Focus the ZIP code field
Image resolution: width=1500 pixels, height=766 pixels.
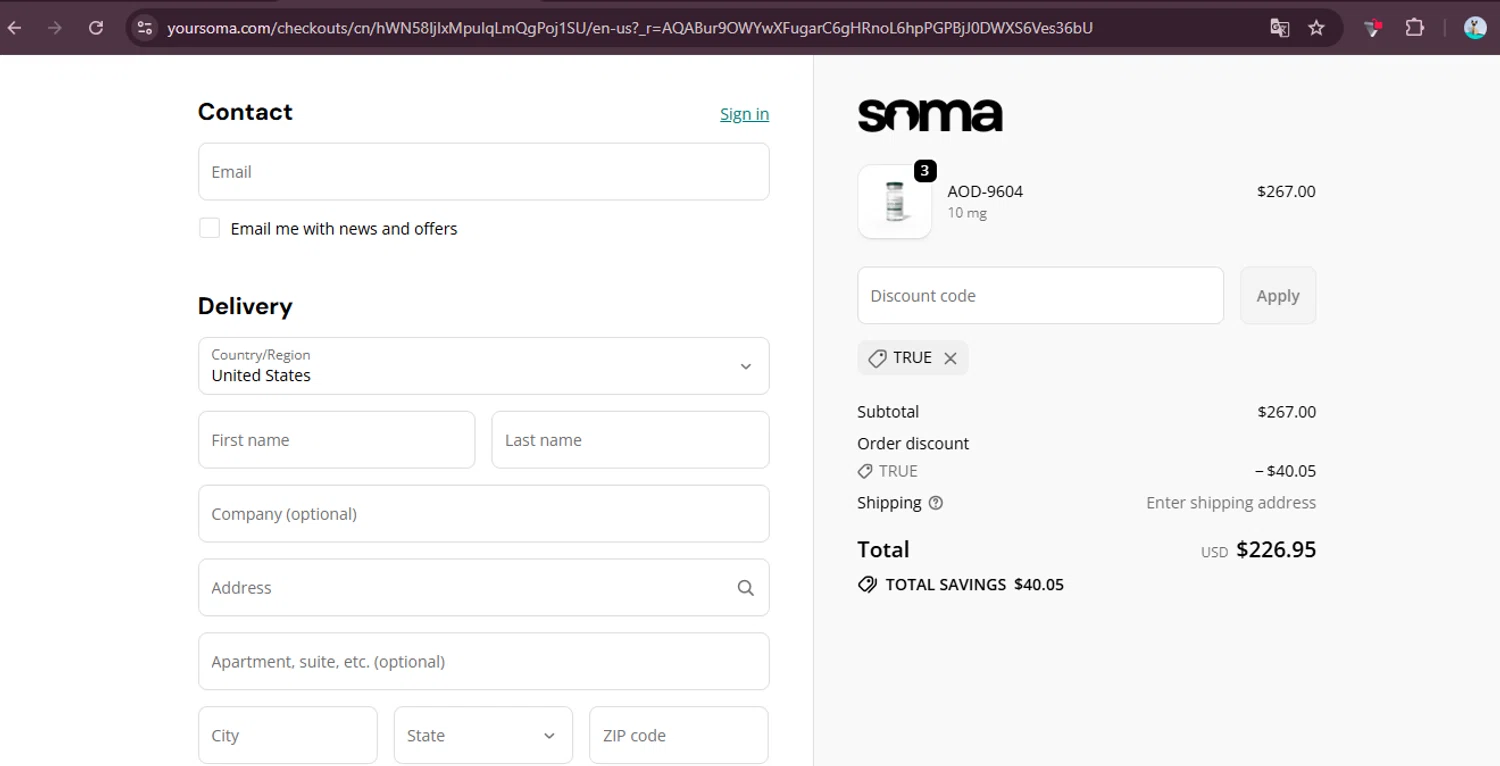point(679,735)
